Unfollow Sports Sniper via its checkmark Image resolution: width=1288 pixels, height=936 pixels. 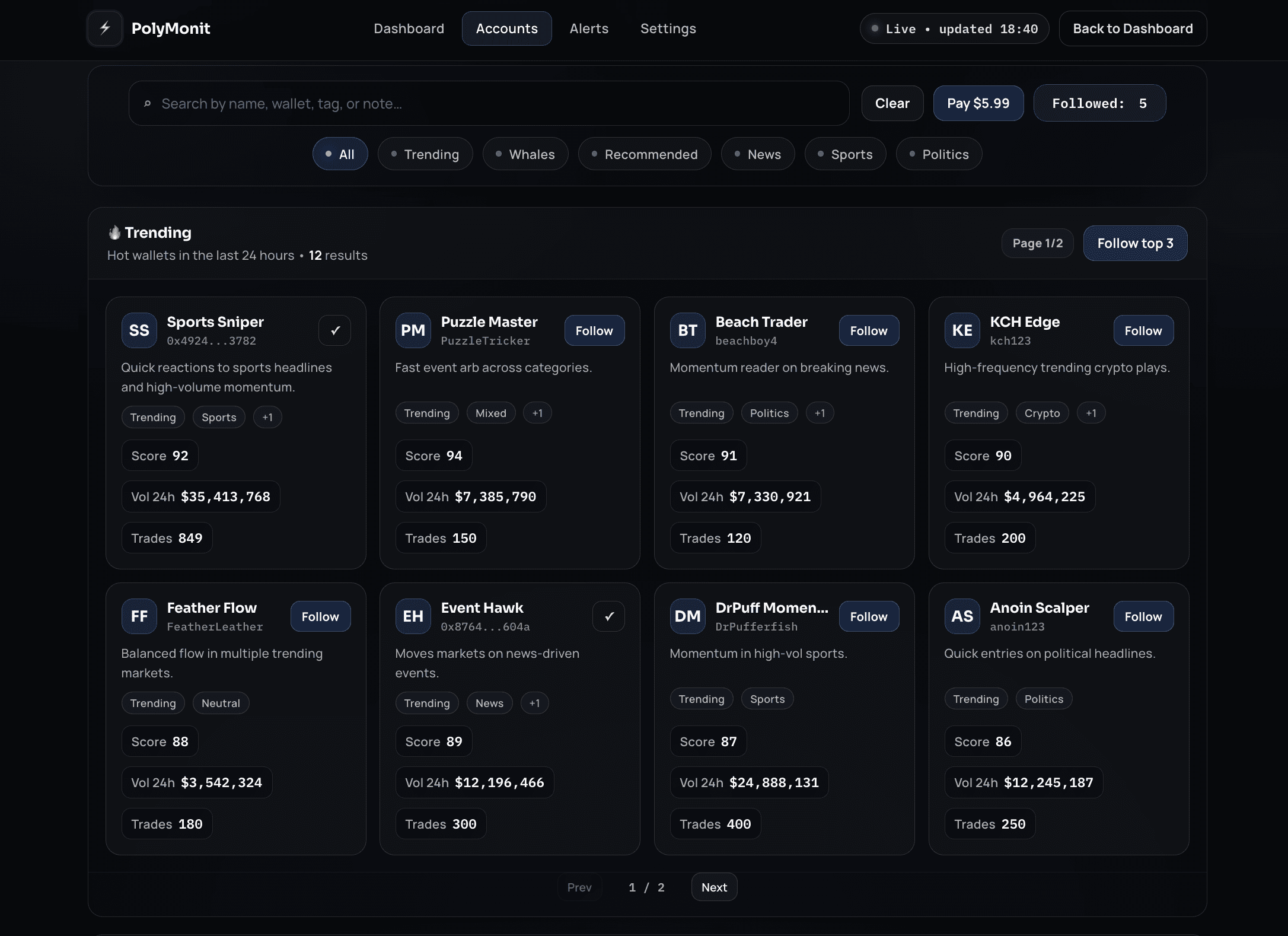[x=334, y=330]
